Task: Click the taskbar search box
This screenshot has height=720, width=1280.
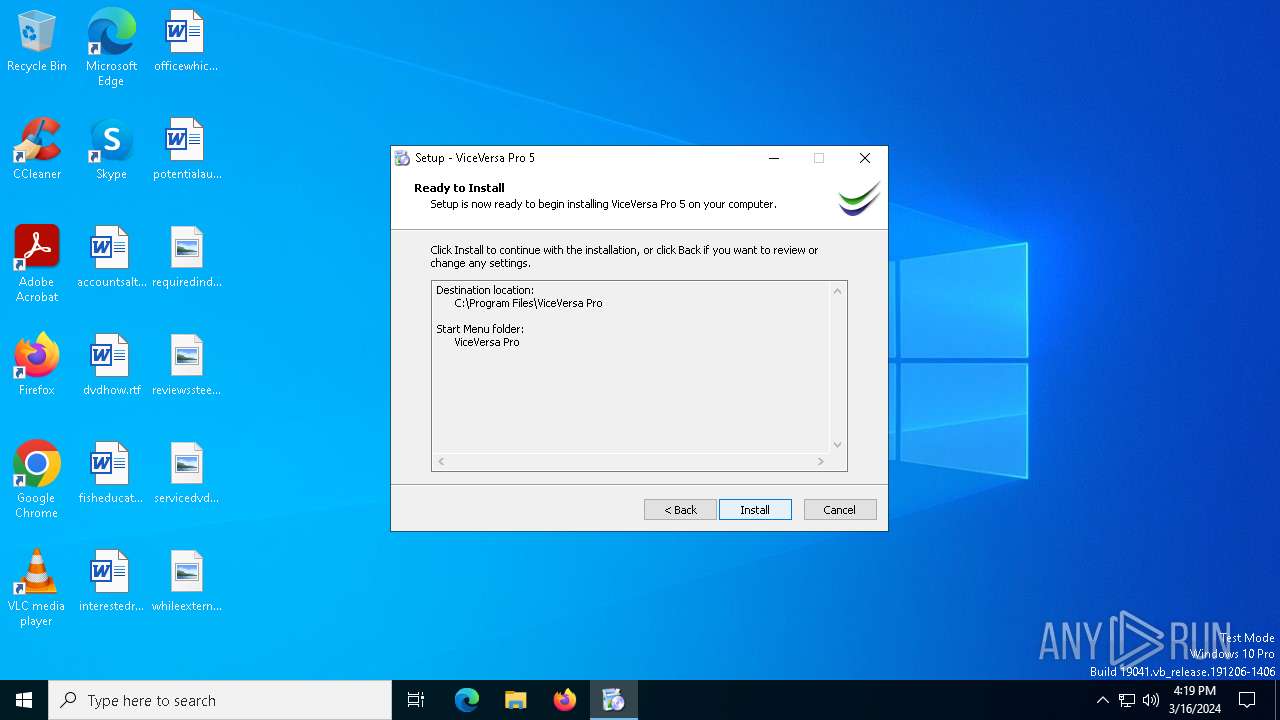Action: [220, 700]
